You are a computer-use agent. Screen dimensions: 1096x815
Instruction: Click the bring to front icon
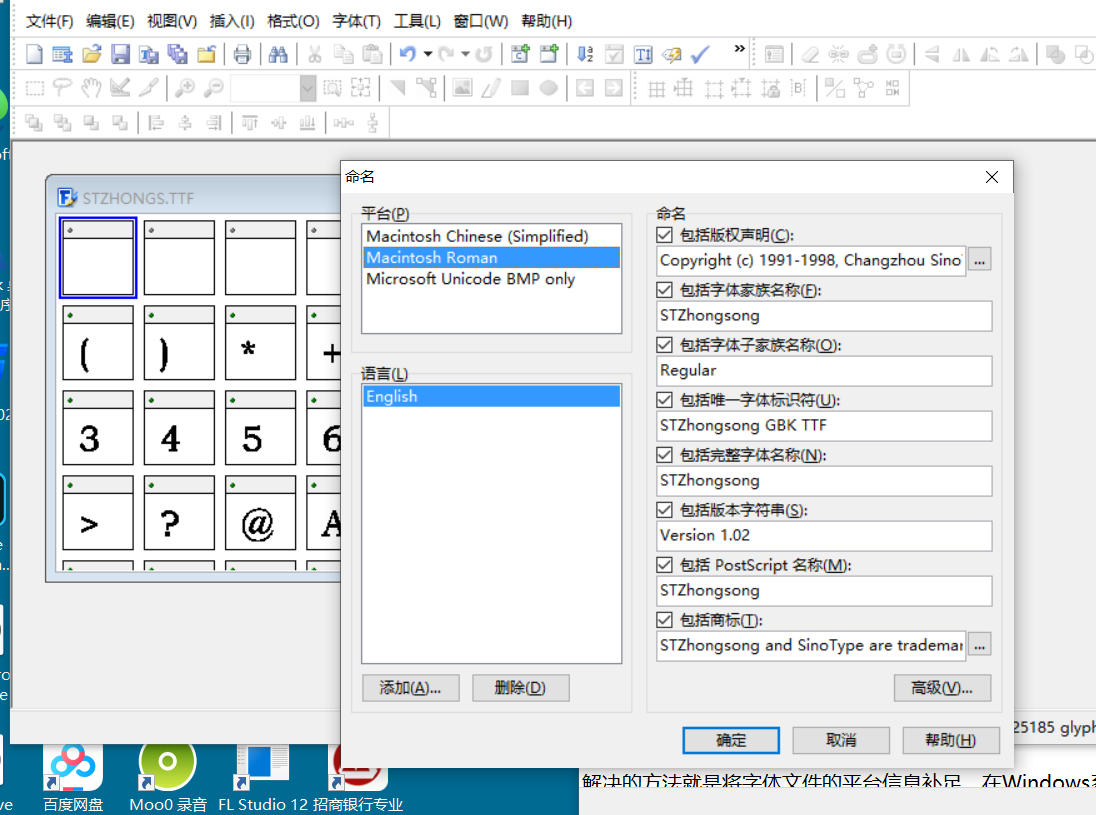34,123
